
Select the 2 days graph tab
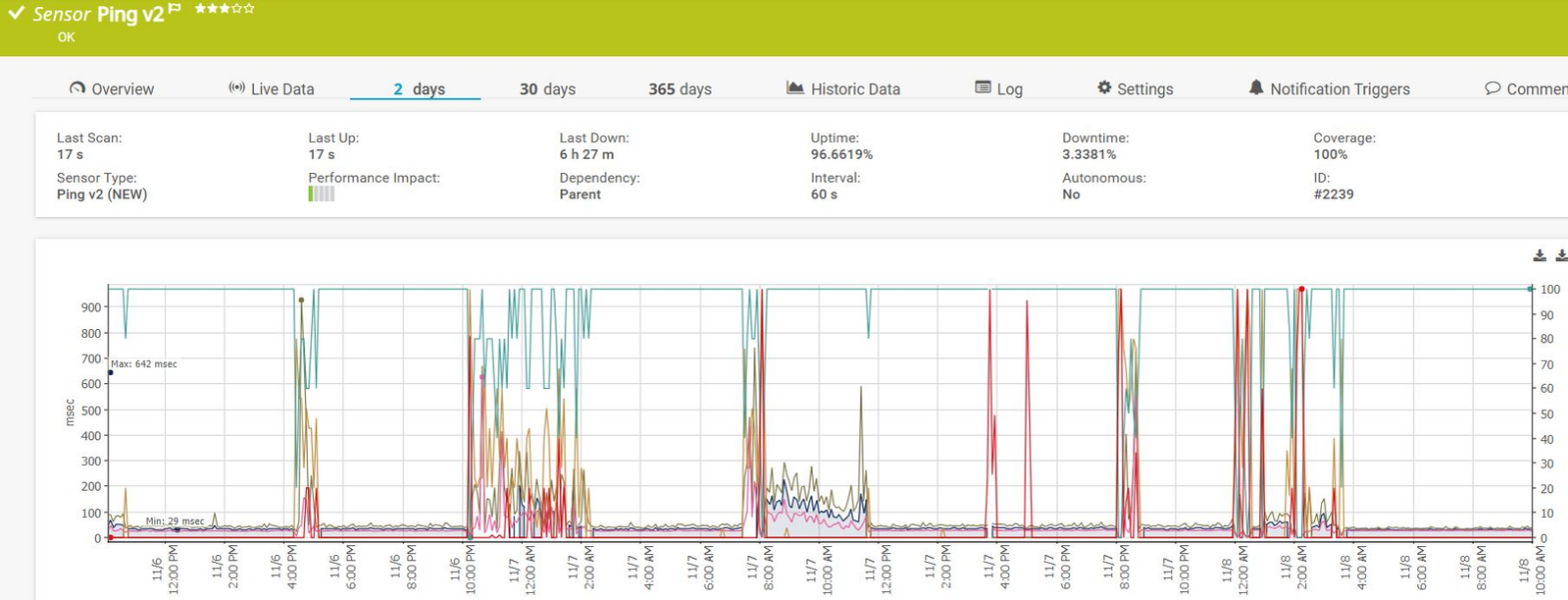pos(419,89)
